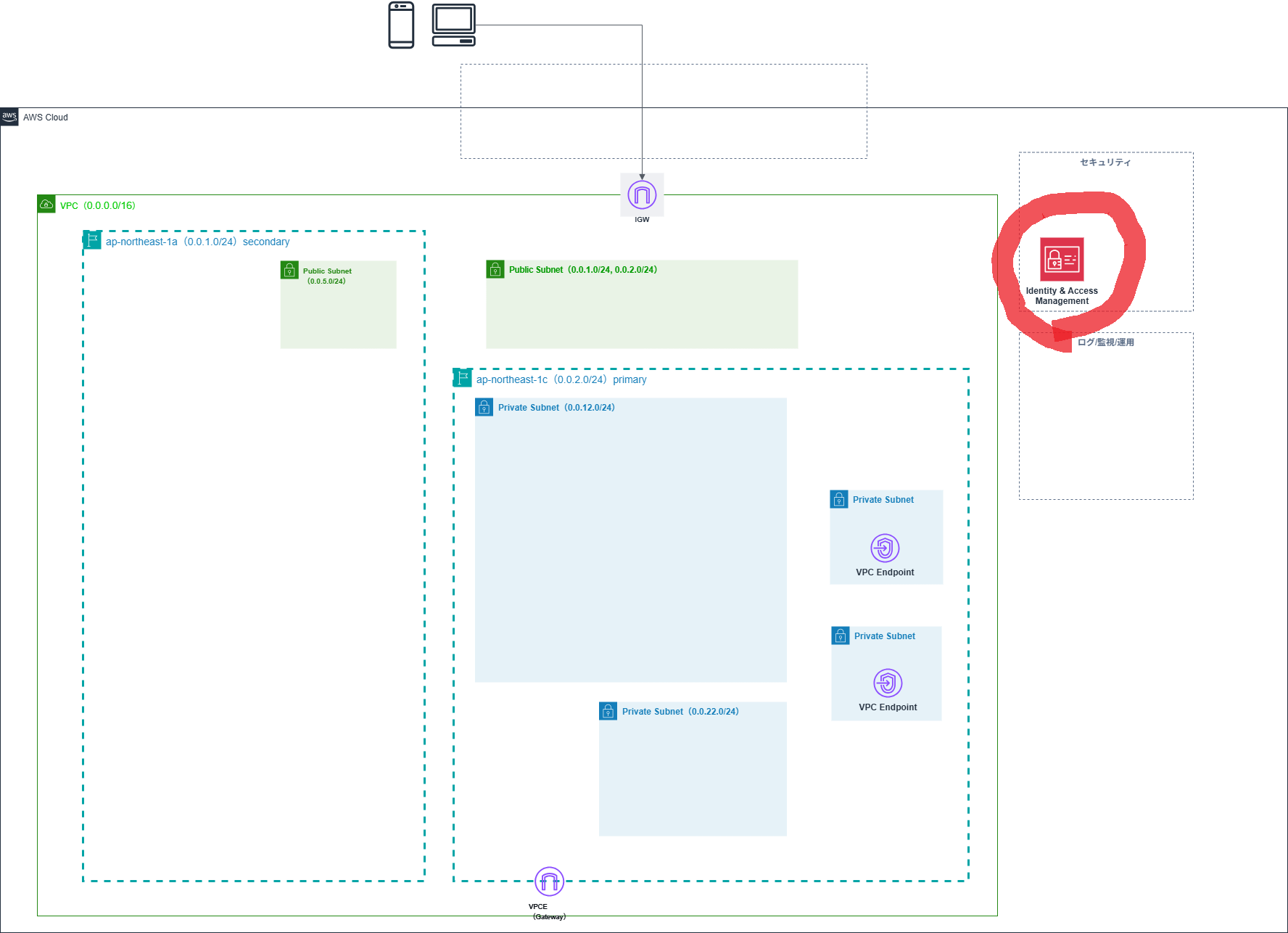Select the Public Subnet 0.0.5.0/24 lock icon

(289, 270)
